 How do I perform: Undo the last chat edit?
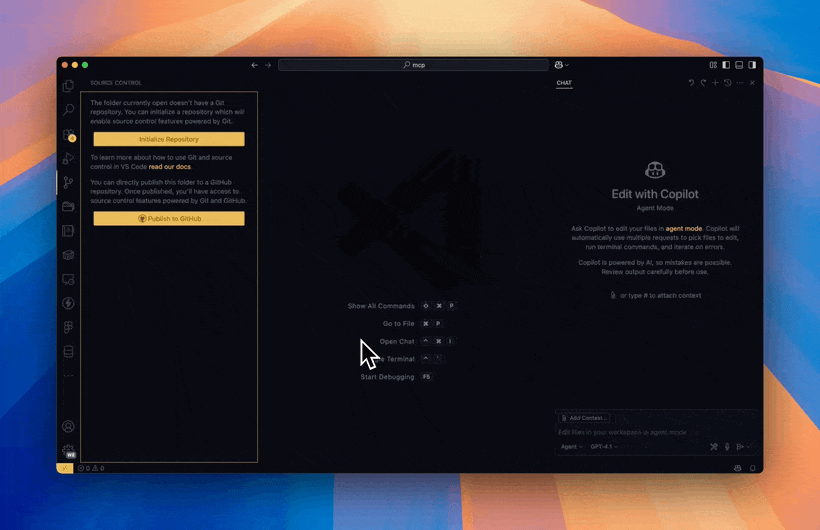691,83
